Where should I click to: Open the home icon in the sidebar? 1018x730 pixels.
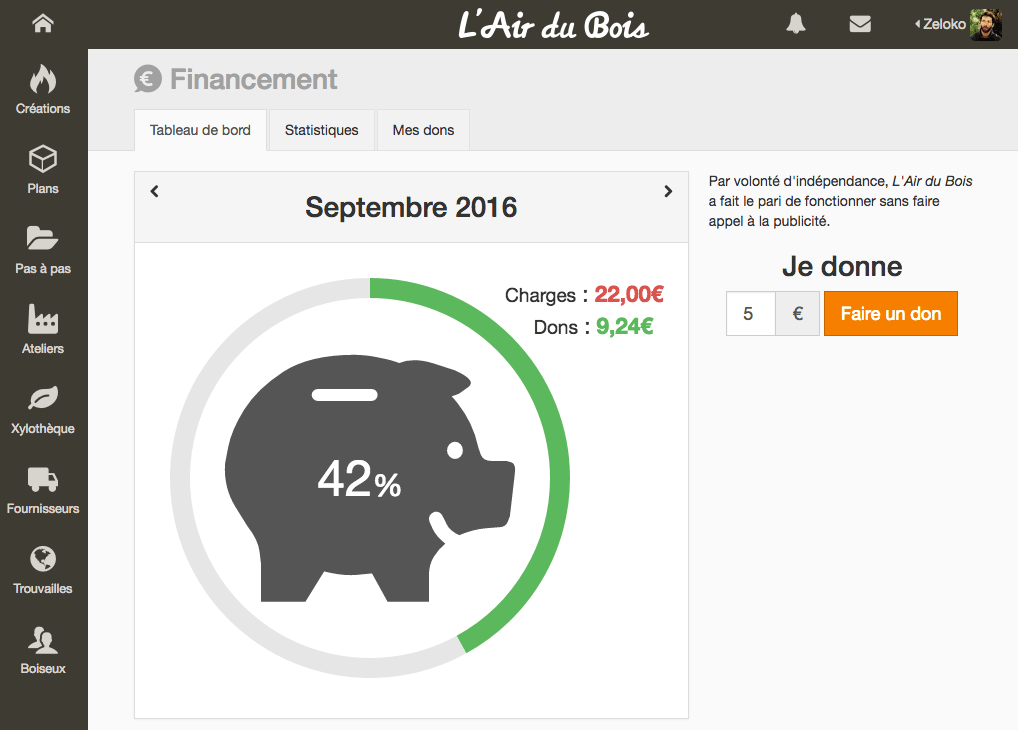pyautogui.click(x=43, y=23)
